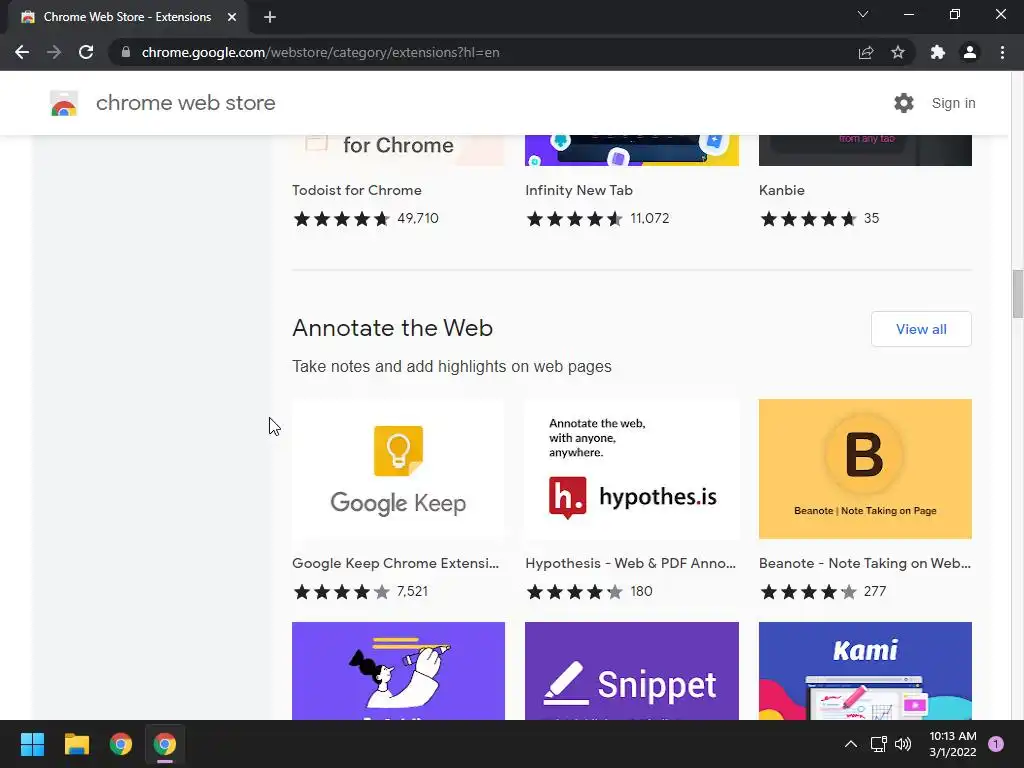Click Beanote - Note Taking title
The height and width of the screenshot is (768, 1024).
click(x=865, y=563)
